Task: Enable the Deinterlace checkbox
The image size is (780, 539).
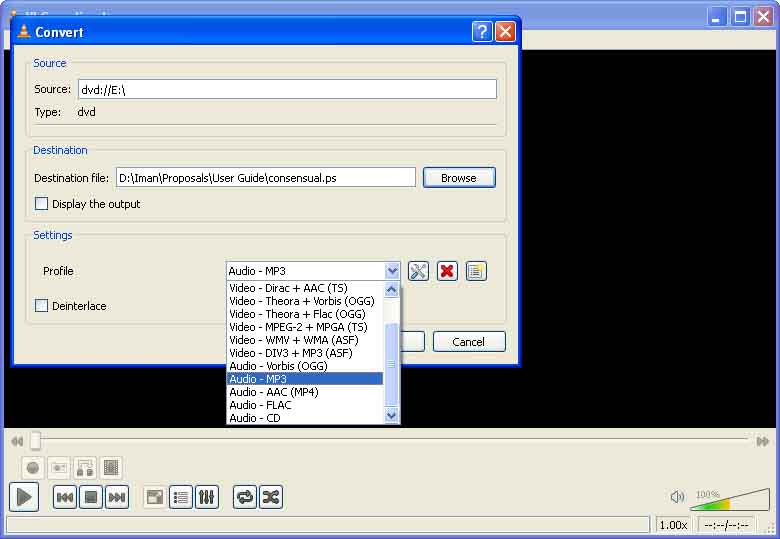Action: [41, 306]
